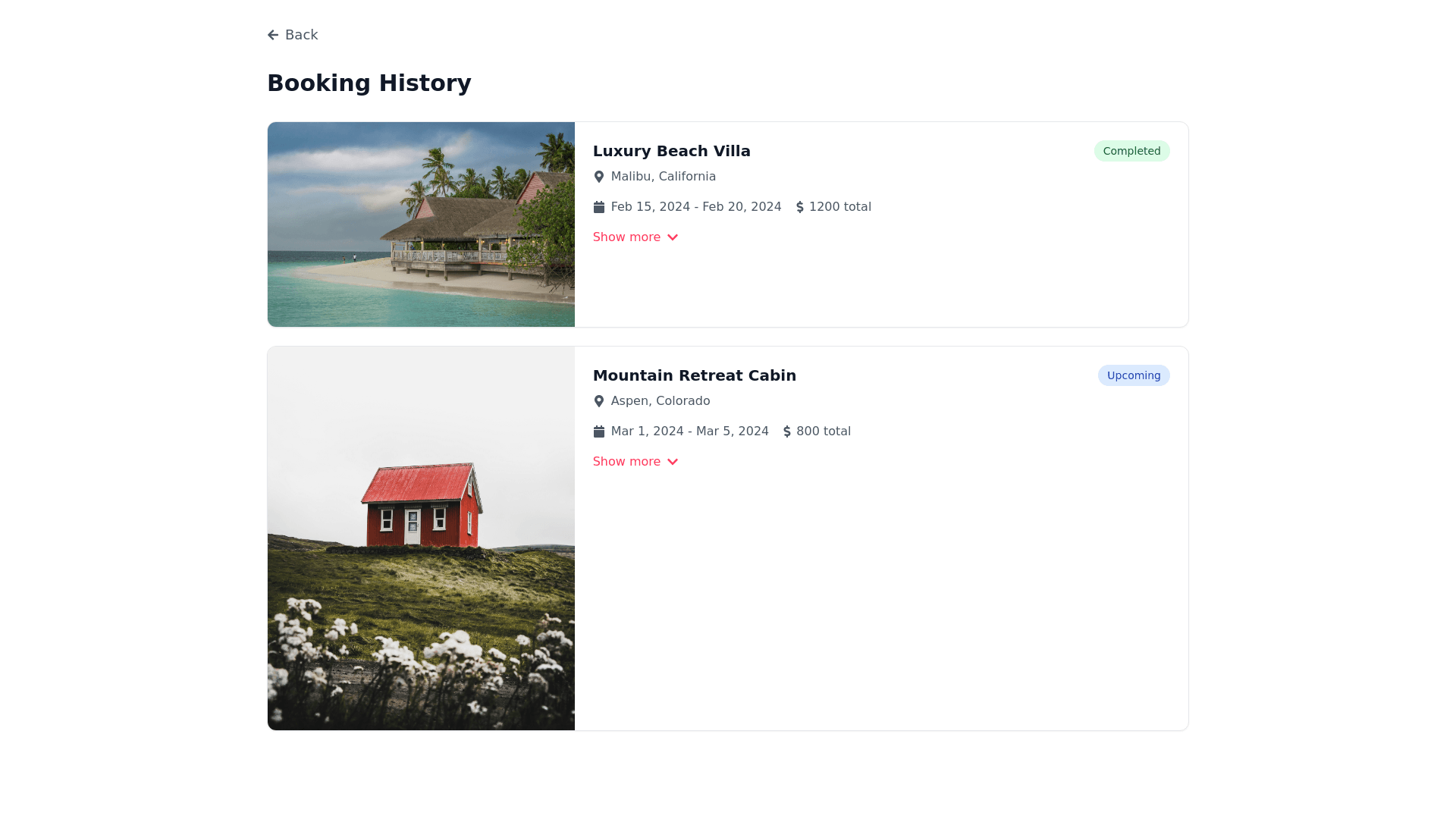The height and width of the screenshot is (819, 1456).
Task: Click the Aspen location pin icon
Action: [x=599, y=401]
